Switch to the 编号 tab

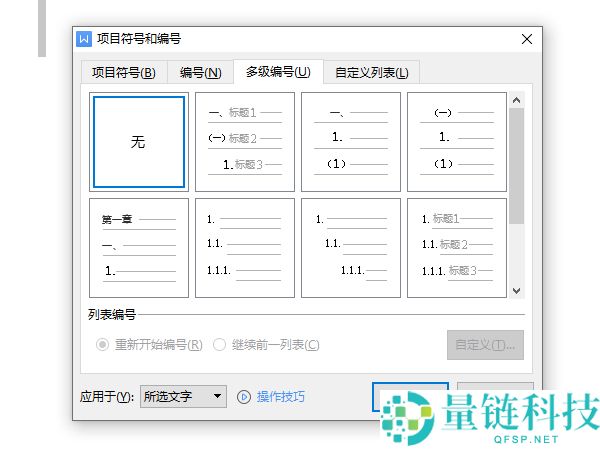click(x=200, y=72)
